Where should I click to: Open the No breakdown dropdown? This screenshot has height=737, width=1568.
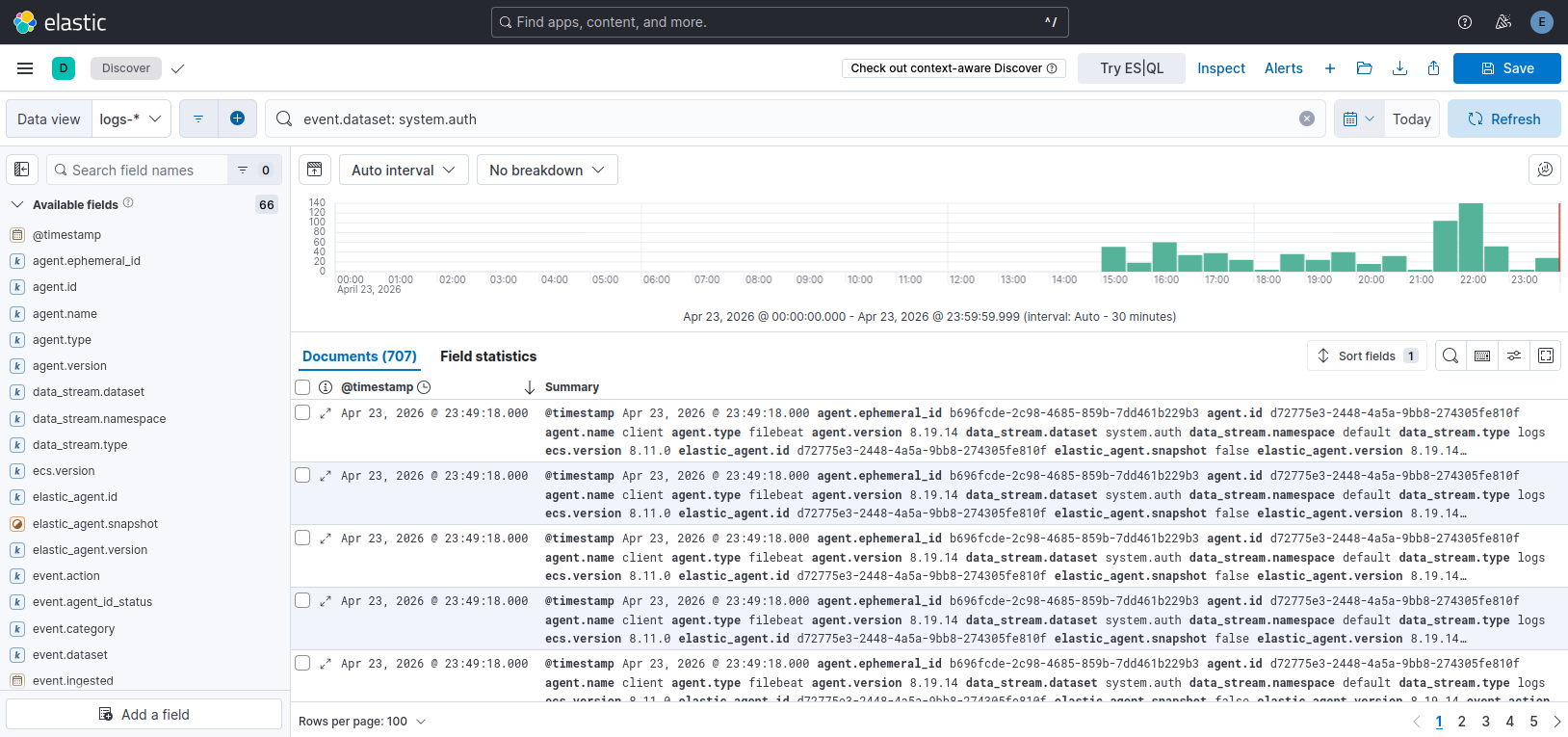point(546,170)
